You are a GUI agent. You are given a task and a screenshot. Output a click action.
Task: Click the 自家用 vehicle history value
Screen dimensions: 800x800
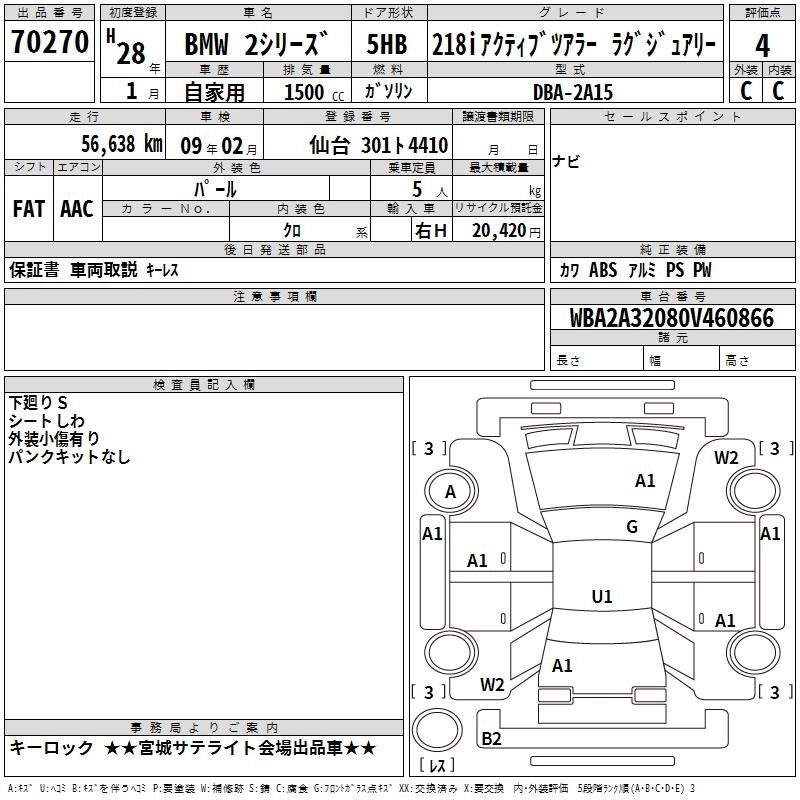pyautogui.click(x=214, y=92)
